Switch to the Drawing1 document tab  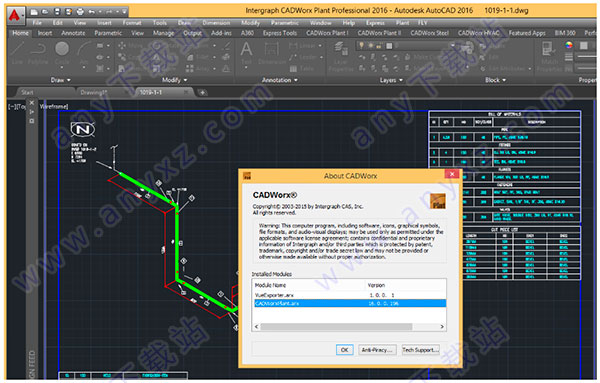[x=94, y=92]
